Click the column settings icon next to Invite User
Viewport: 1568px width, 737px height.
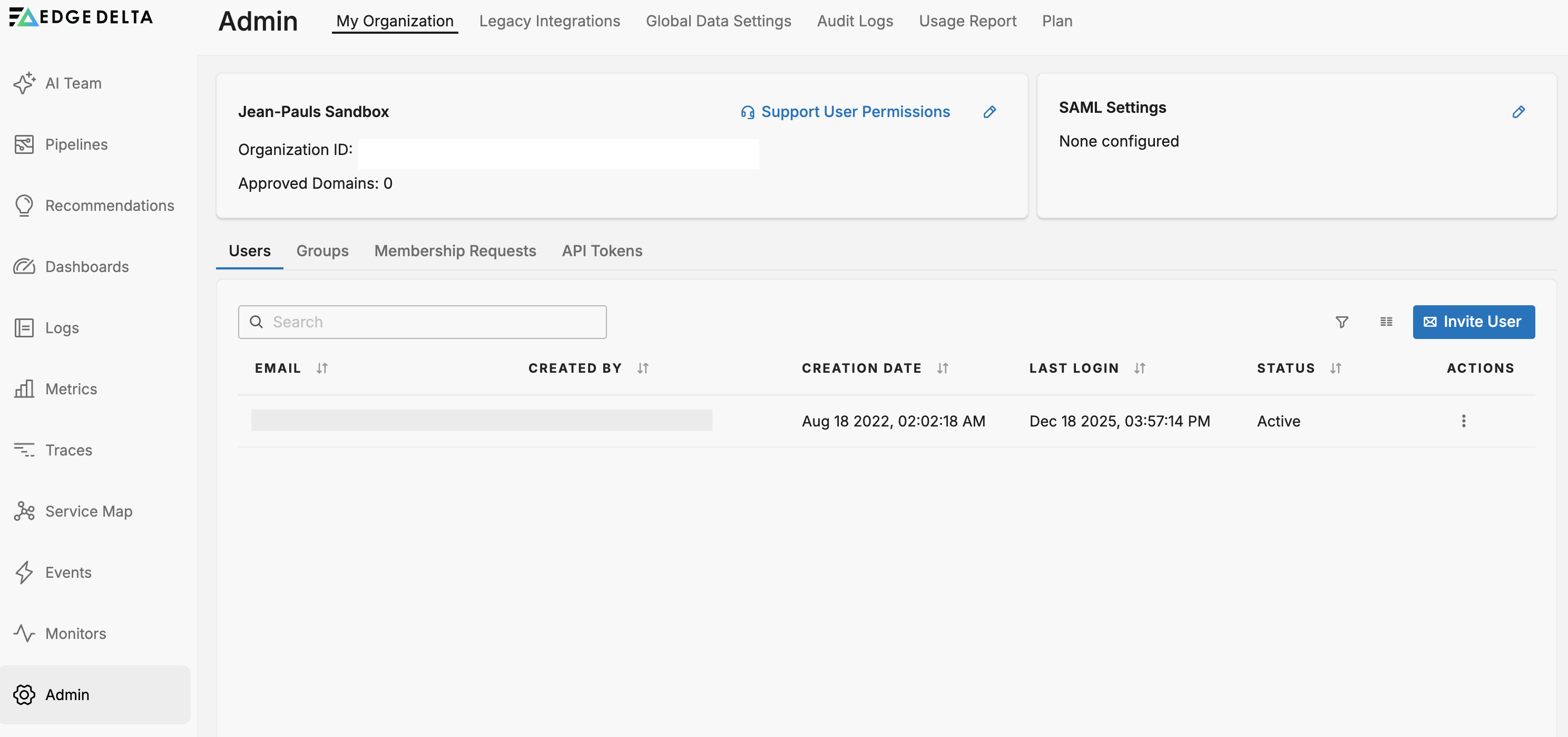click(x=1386, y=322)
